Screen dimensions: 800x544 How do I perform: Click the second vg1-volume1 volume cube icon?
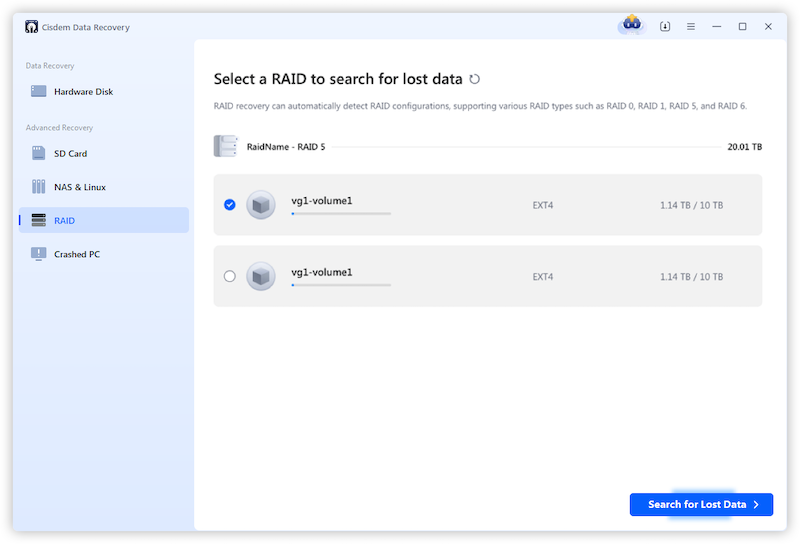tap(261, 276)
